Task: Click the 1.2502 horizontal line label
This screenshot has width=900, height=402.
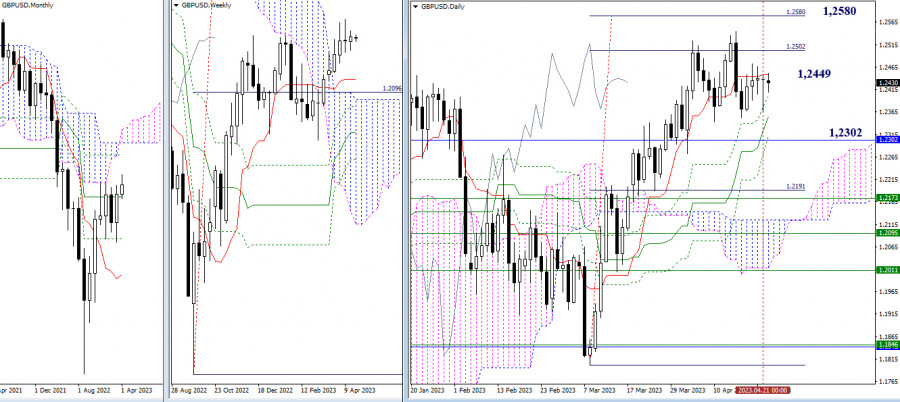Action: (794, 47)
